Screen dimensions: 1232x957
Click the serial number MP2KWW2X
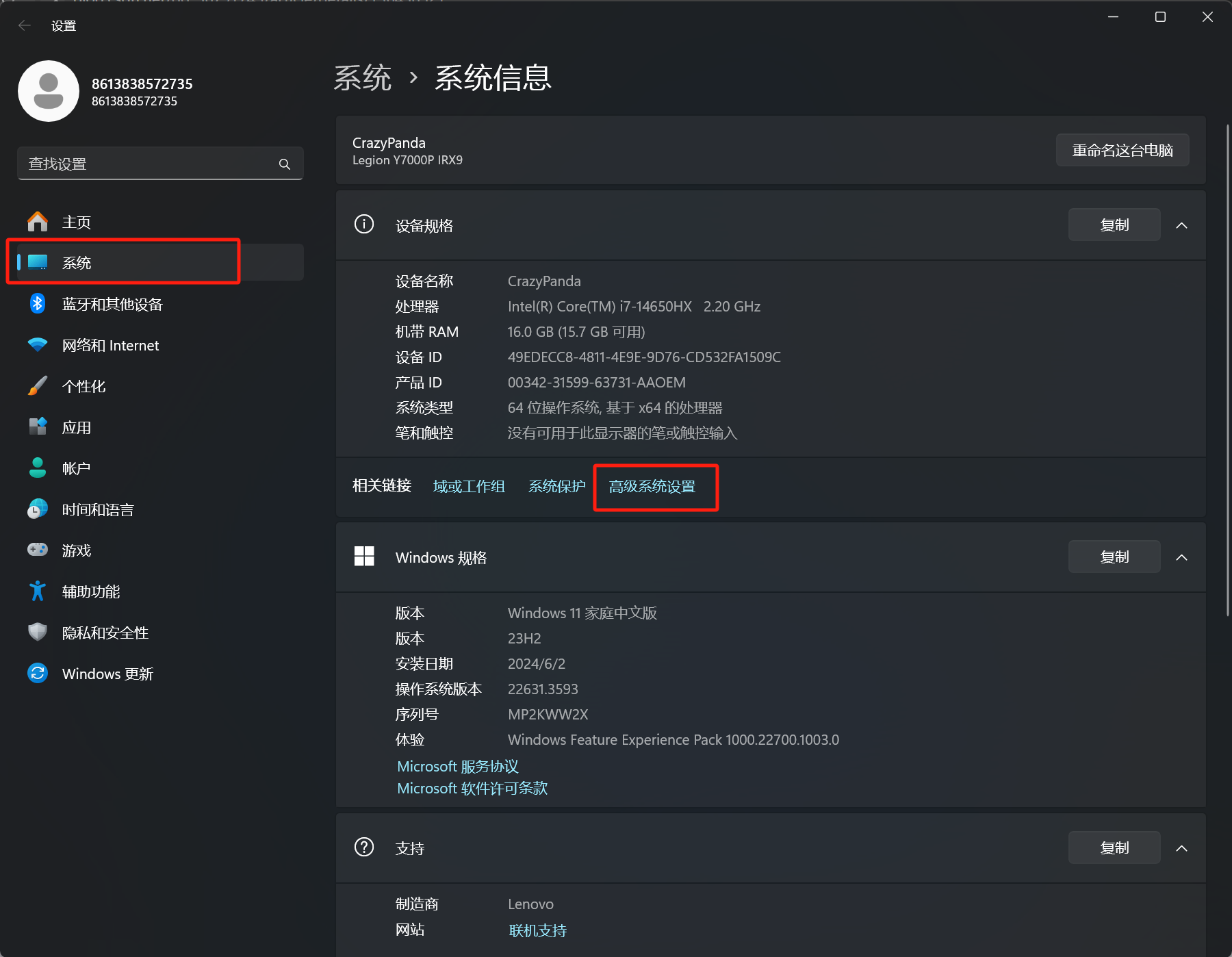click(x=548, y=714)
